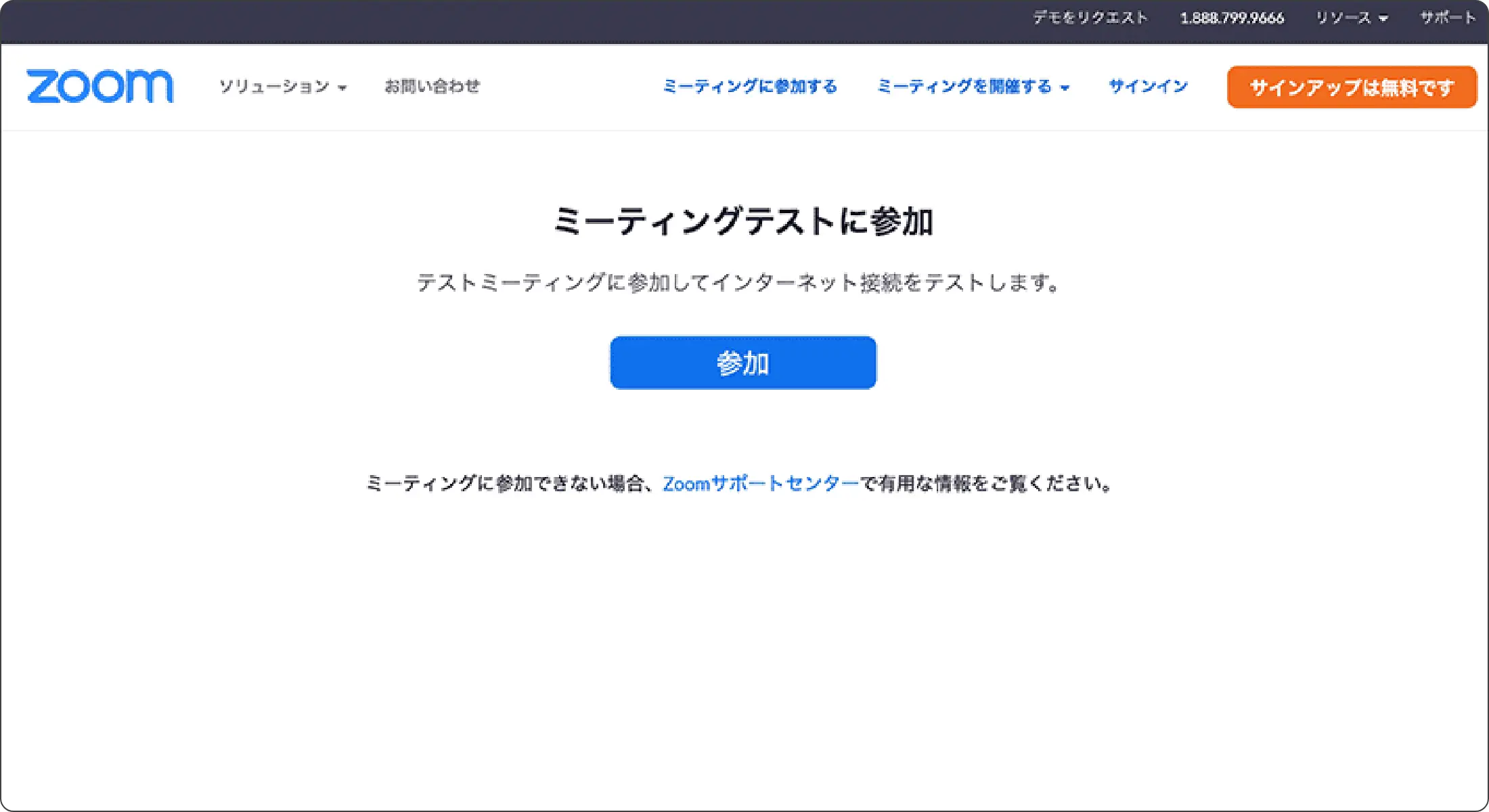Expand ミーティングを開催する dropdown
The height and width of the screenshot is (812, 1489).
click(x=973, y=87)
